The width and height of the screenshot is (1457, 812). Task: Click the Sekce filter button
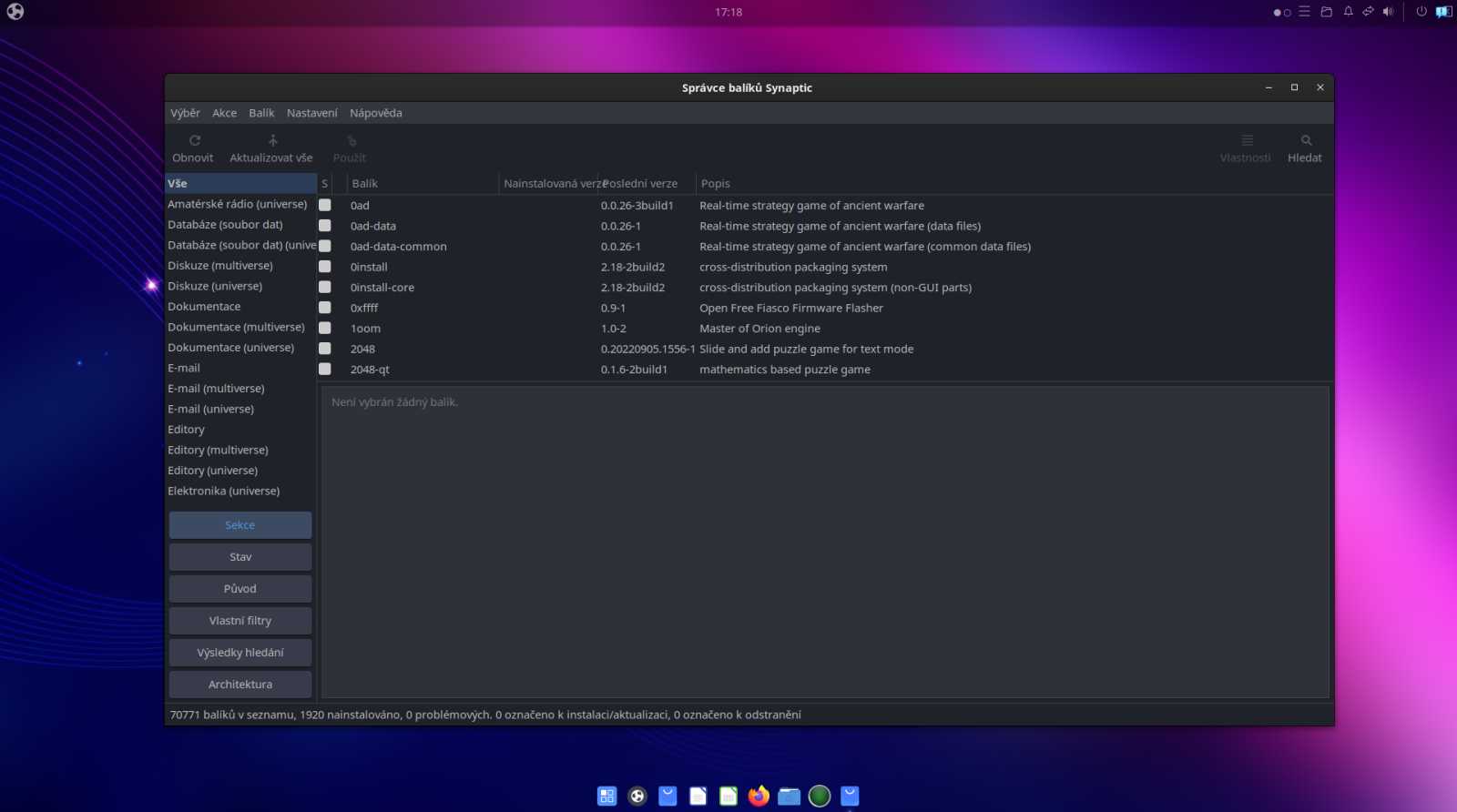point(240,525)
